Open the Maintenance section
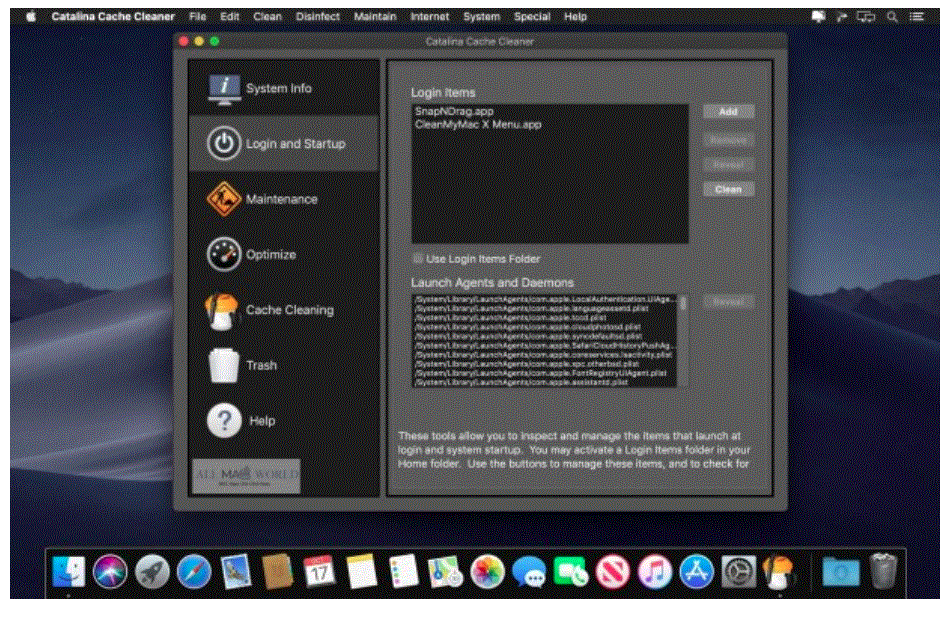948x622 pixels. click(x=283, y=199)
